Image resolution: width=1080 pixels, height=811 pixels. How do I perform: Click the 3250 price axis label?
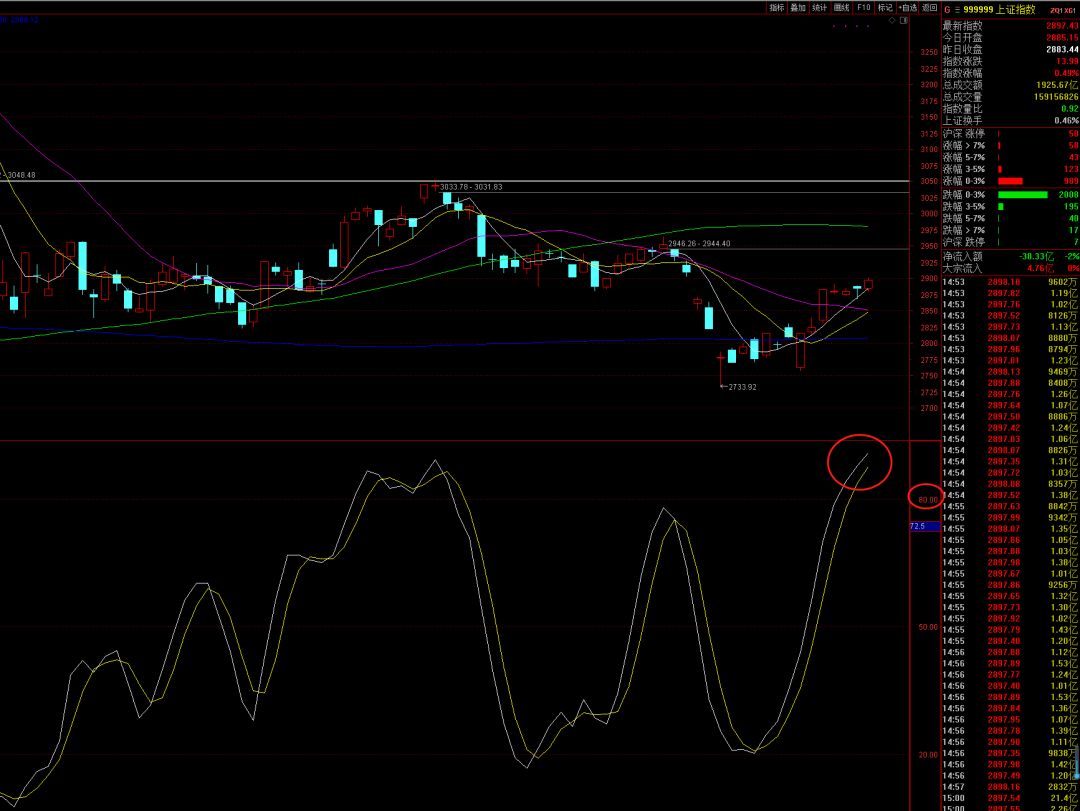[929, 52]
